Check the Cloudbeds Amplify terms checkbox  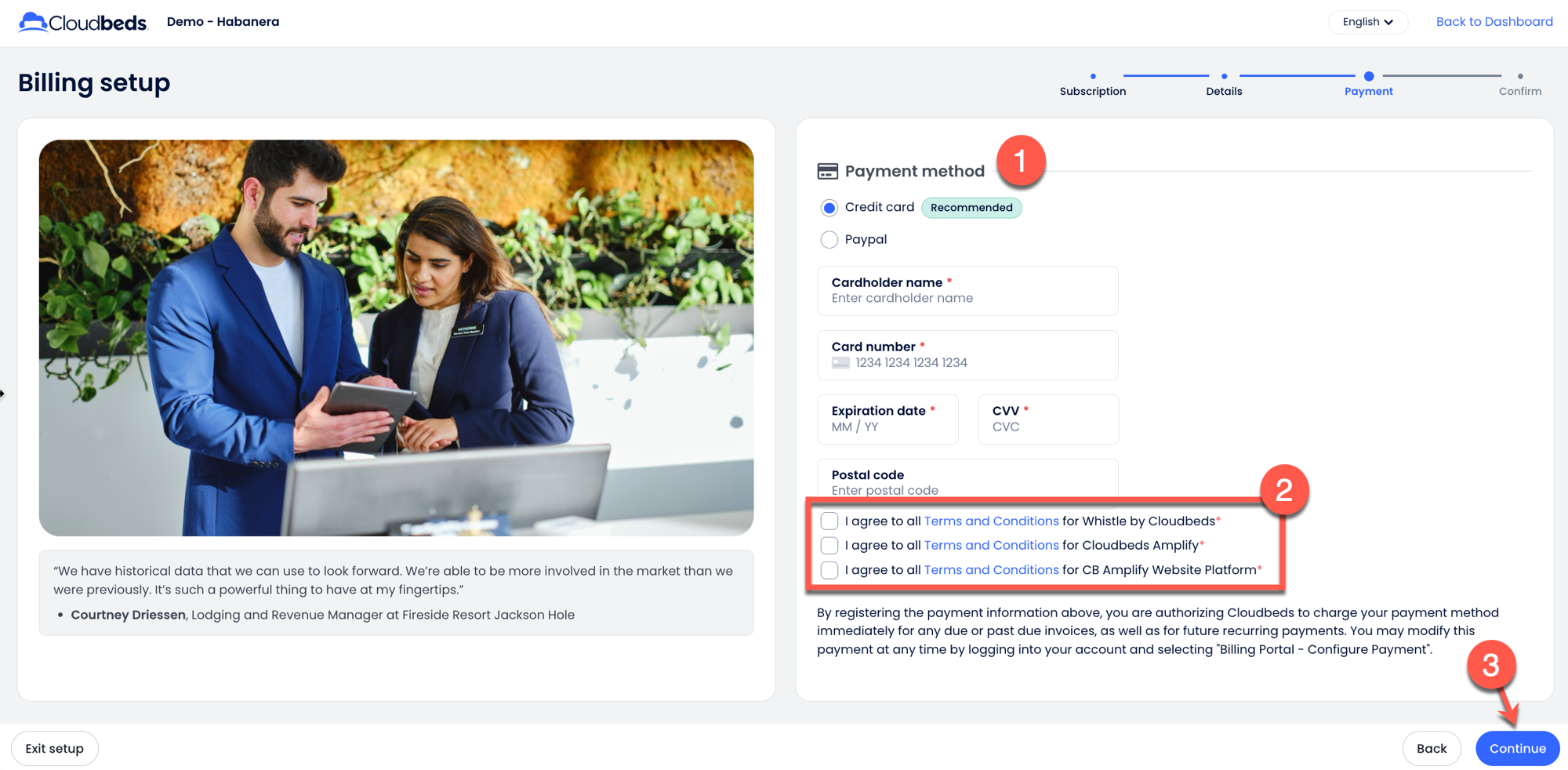point(829,546)
